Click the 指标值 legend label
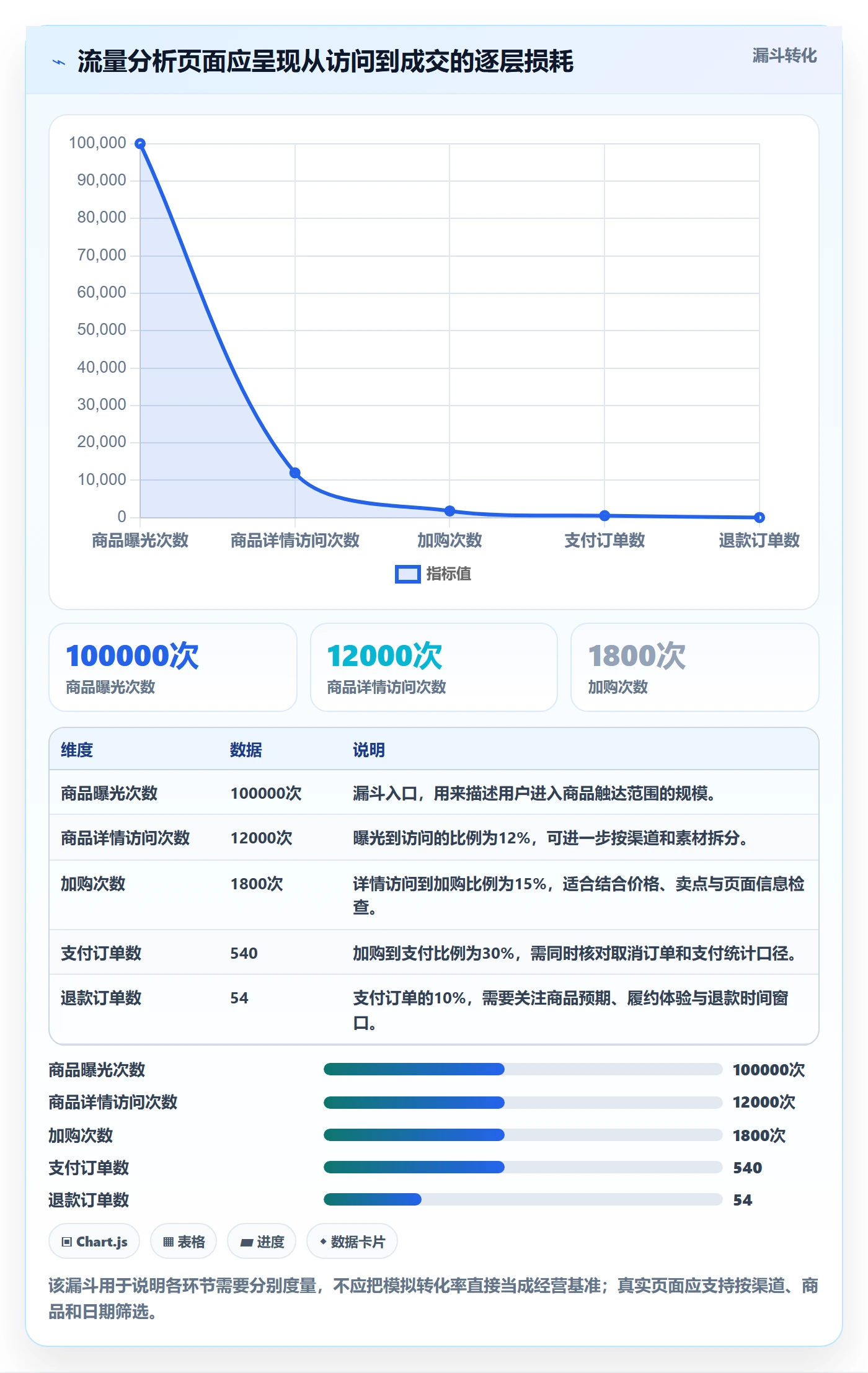 [x=448, y=574]
